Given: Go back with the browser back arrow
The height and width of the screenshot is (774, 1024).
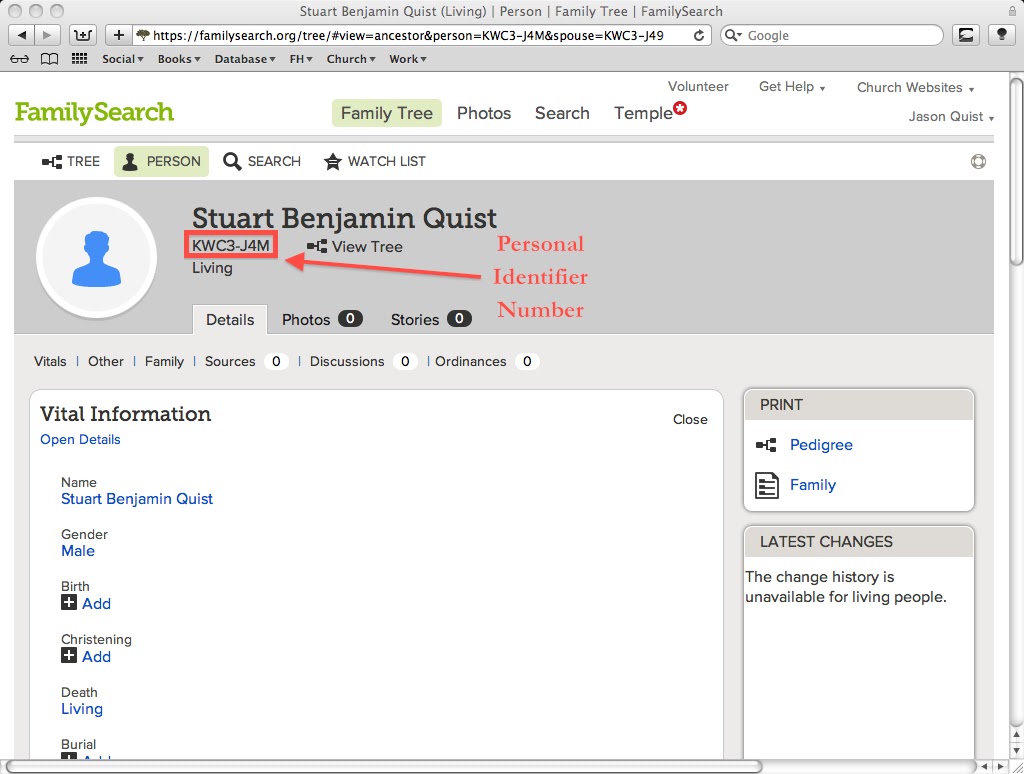Looking at the screenshot, I should [x=21, y=35].
